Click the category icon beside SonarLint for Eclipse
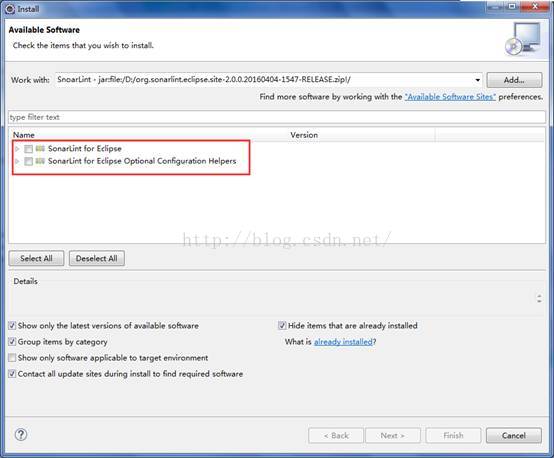The height and width of the screenshot is (458, 554). [40, 148]
